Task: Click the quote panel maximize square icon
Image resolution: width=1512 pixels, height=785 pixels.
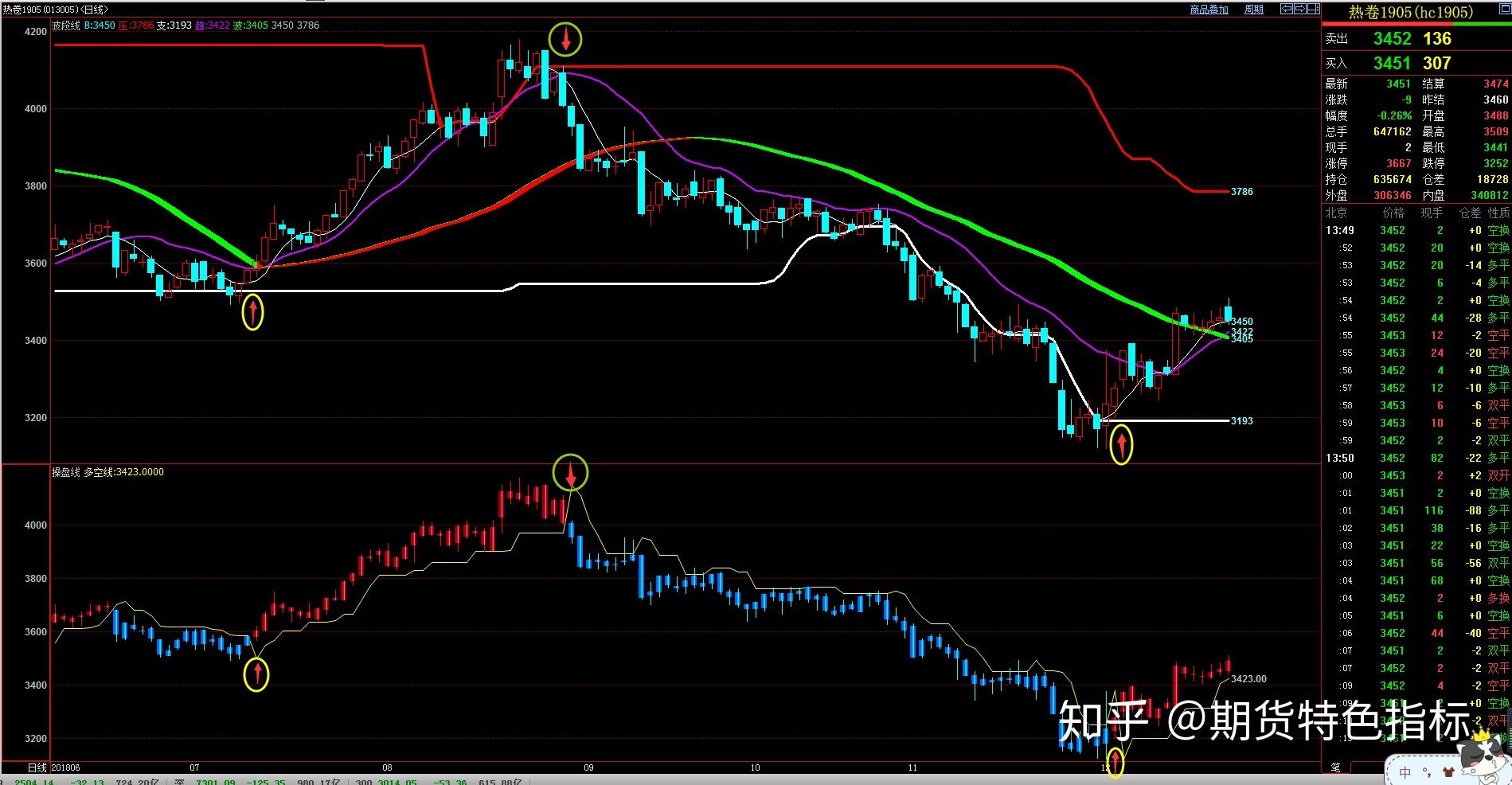Action: click(1505, 10)
